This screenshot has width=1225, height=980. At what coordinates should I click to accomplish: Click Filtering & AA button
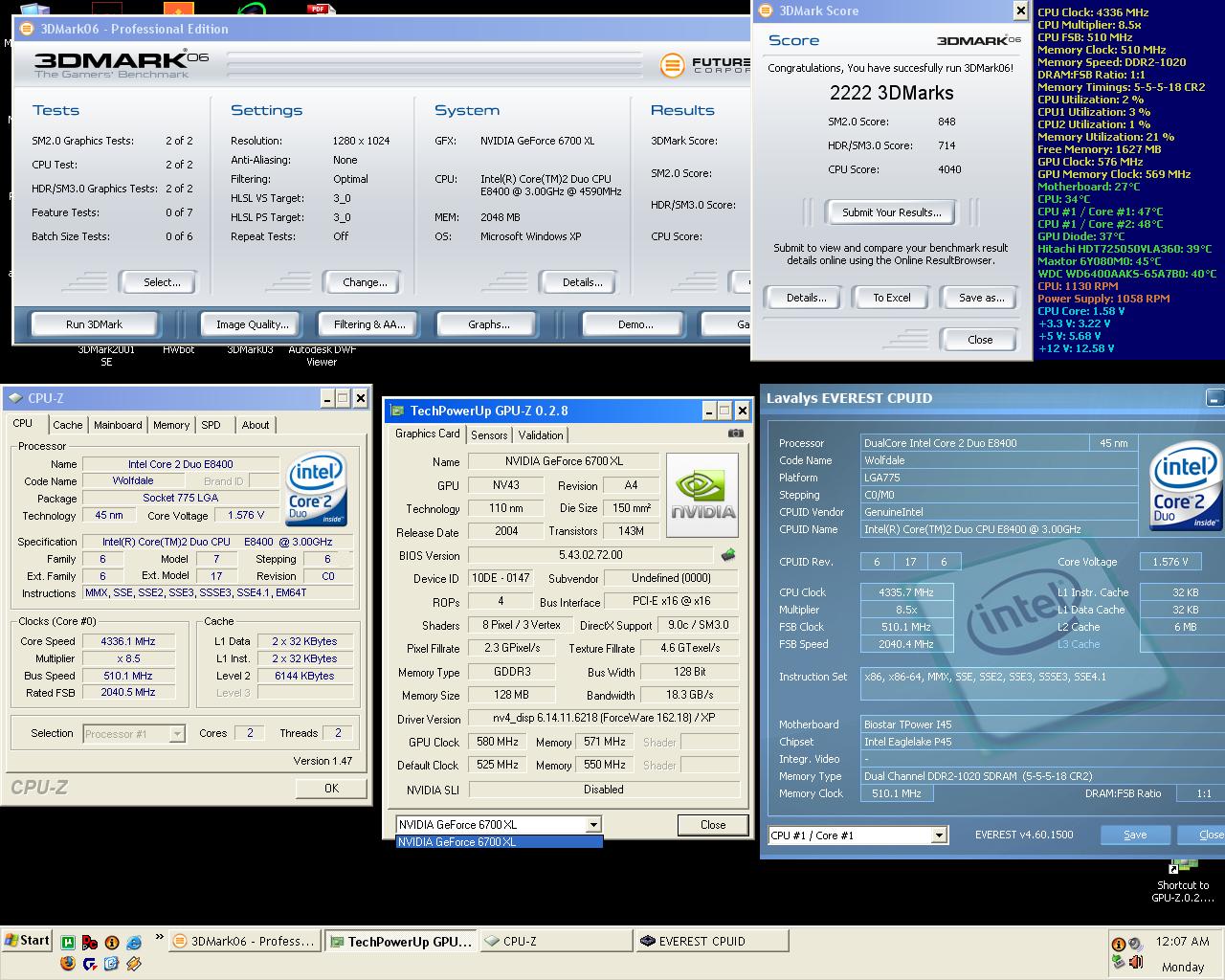pos(369,324)
